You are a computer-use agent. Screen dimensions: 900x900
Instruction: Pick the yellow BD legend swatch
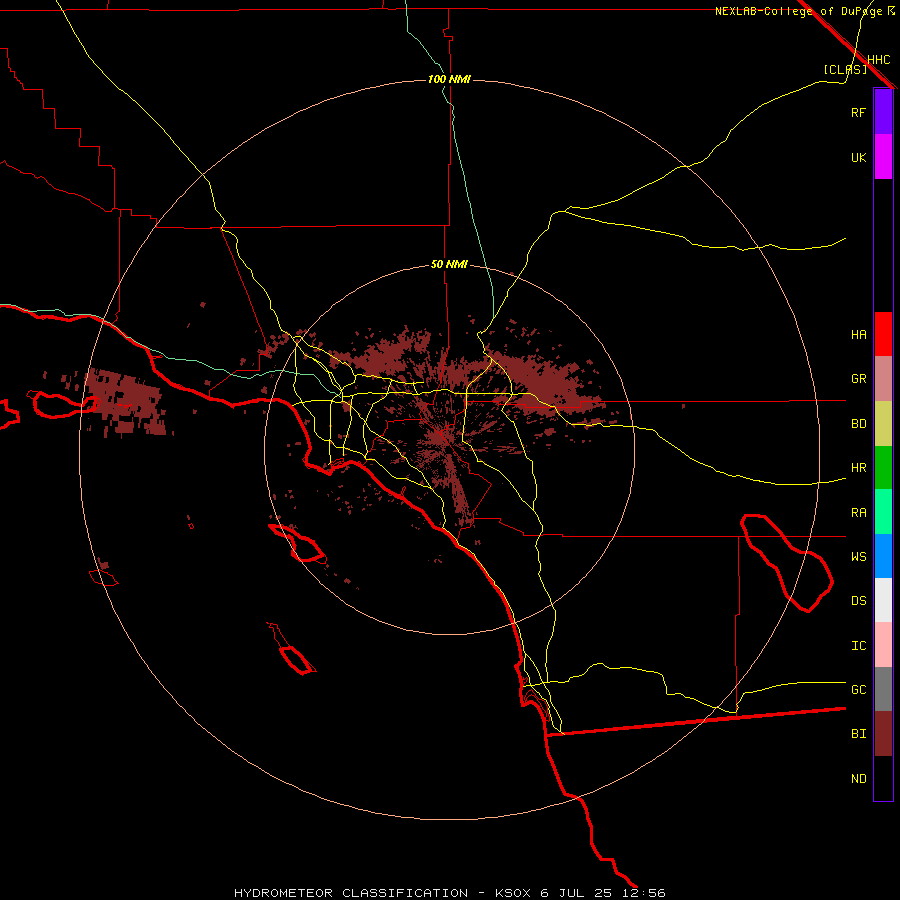click(883, 424)
